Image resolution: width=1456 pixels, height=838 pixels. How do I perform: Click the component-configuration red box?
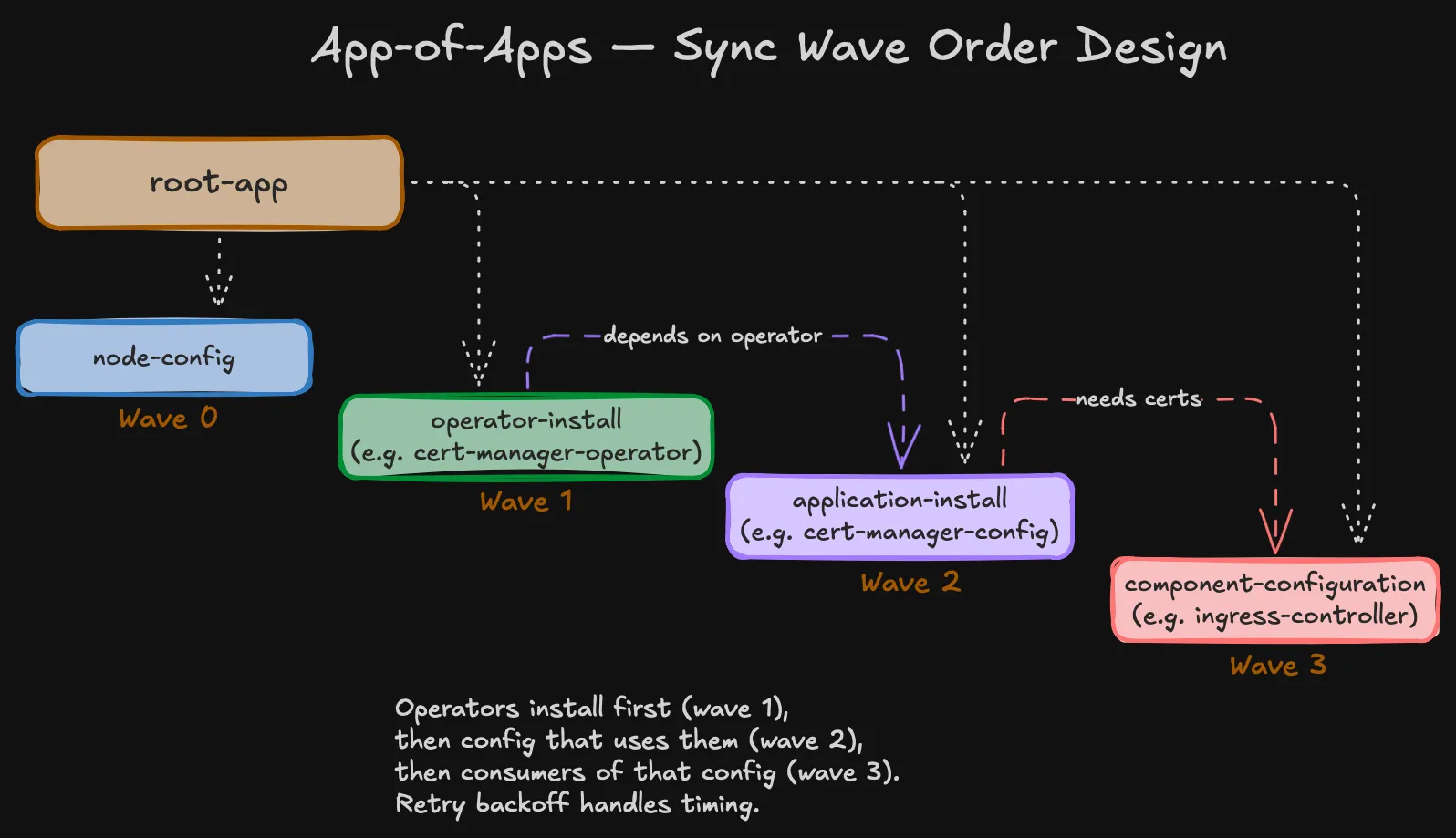point(1274,600)
